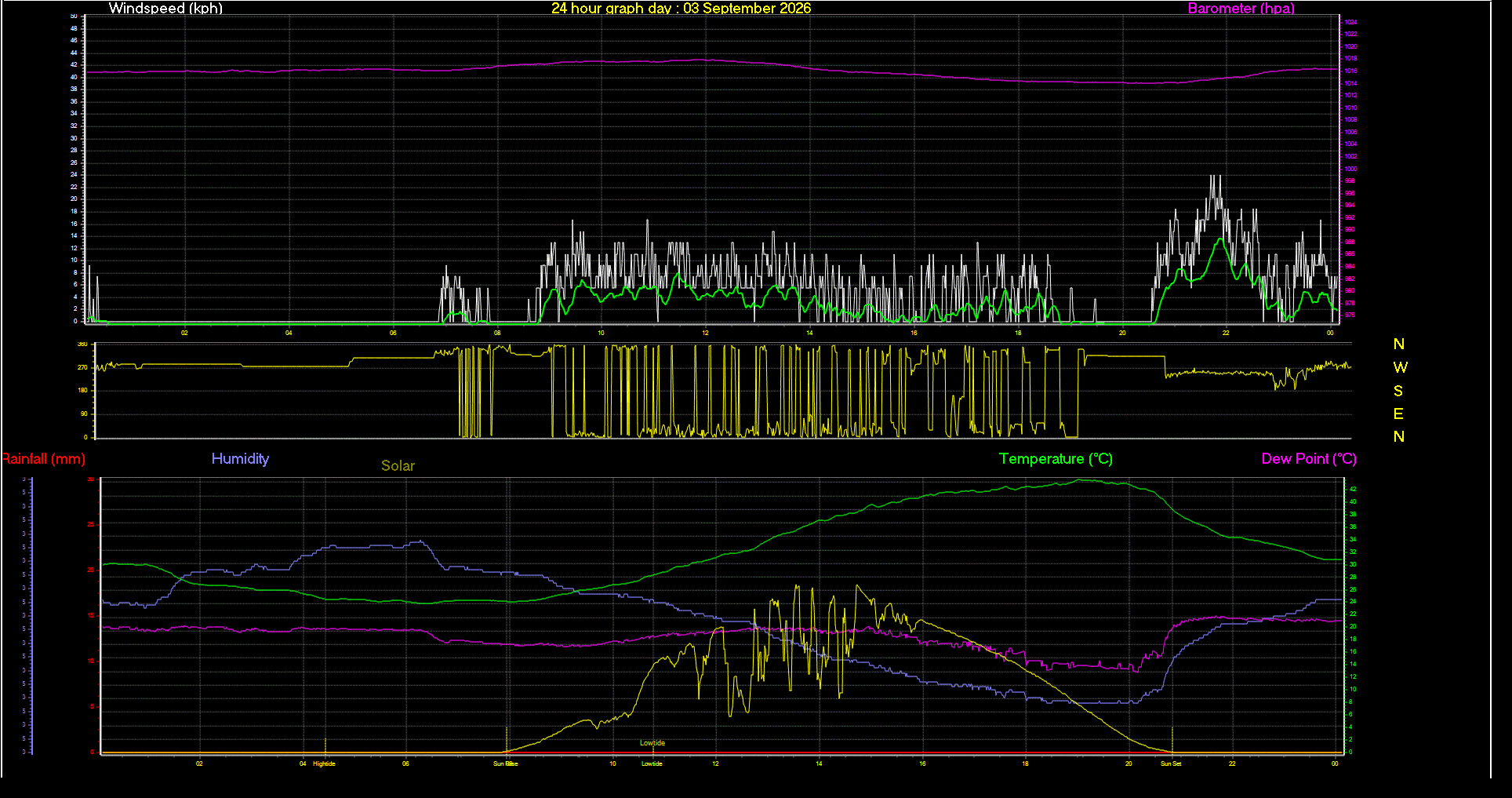Click the 'Sun Set' marker label
The width and height of the screenshot is (1512, 798).
click(1171, 763)
